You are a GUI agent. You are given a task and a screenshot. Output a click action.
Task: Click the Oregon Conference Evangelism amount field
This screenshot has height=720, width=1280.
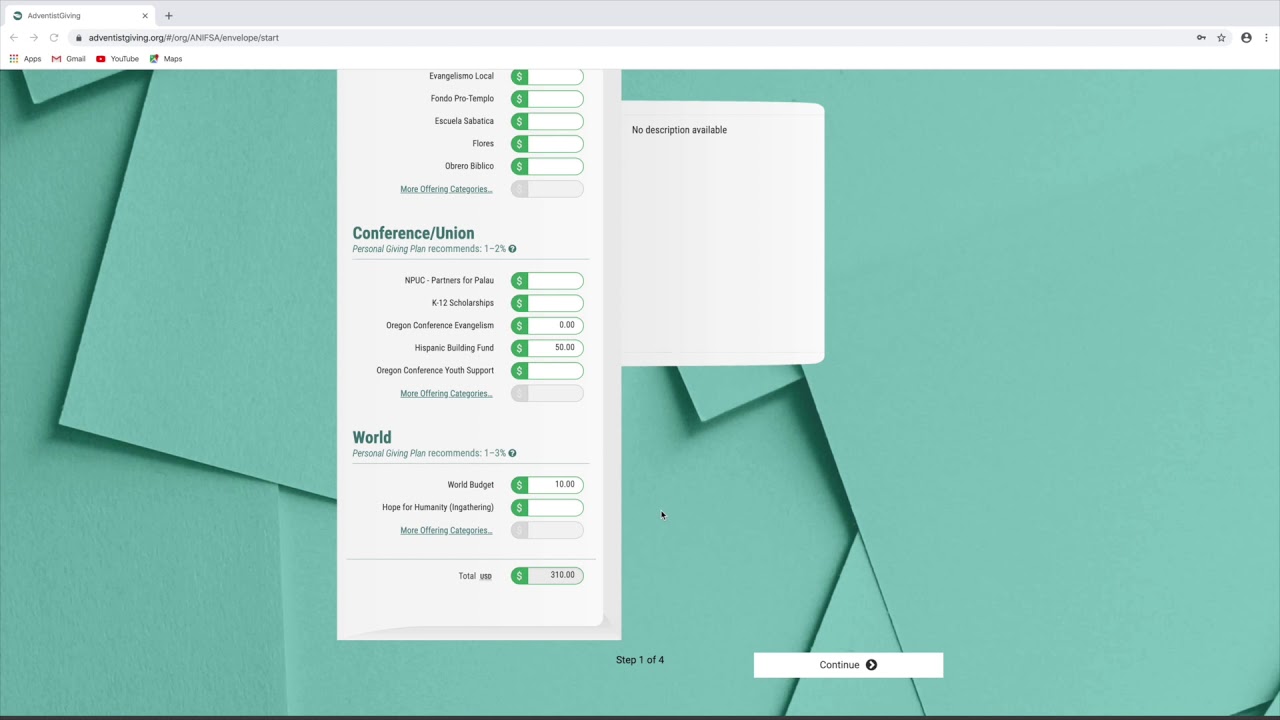[x=547, y=325]
